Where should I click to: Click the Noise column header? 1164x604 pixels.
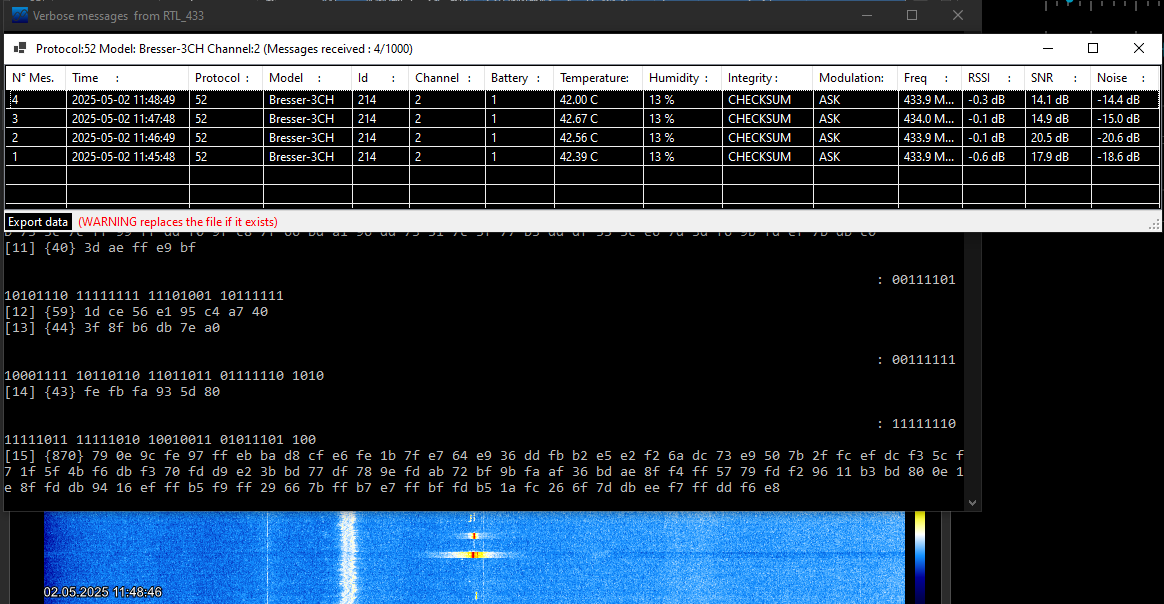tap(1125, 78)
